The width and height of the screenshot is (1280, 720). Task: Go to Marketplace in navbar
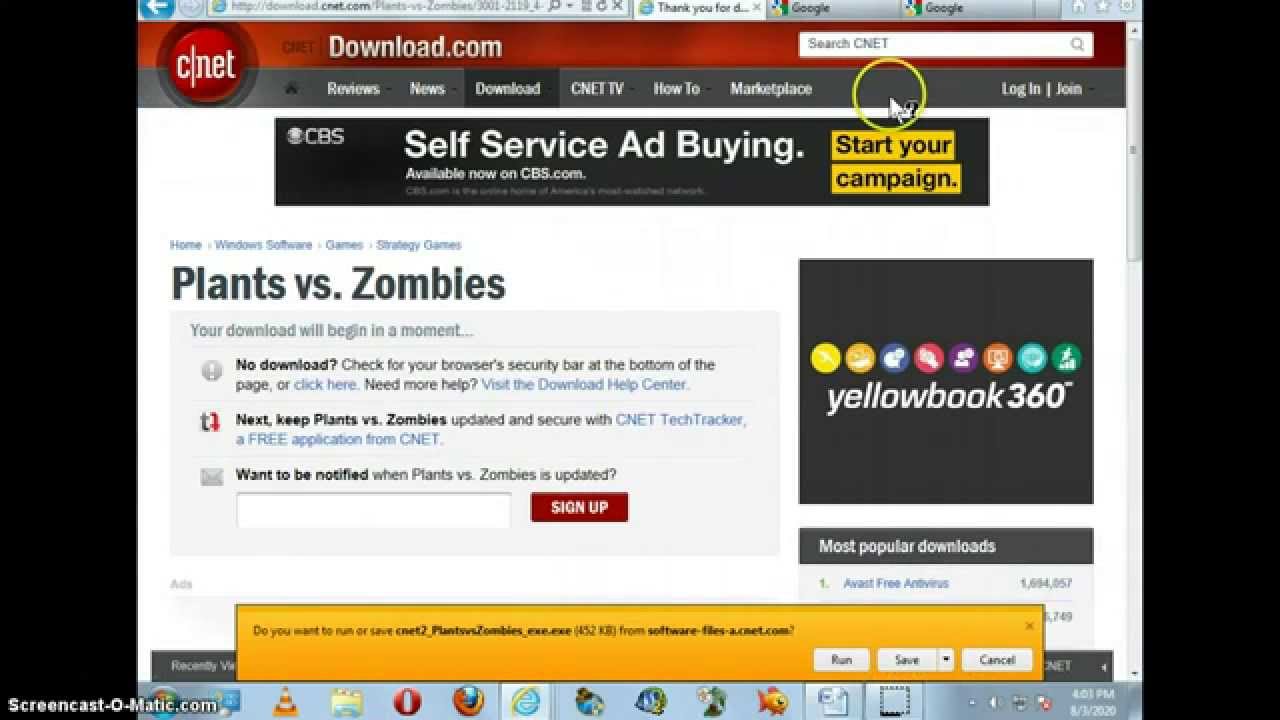[771, 89]
